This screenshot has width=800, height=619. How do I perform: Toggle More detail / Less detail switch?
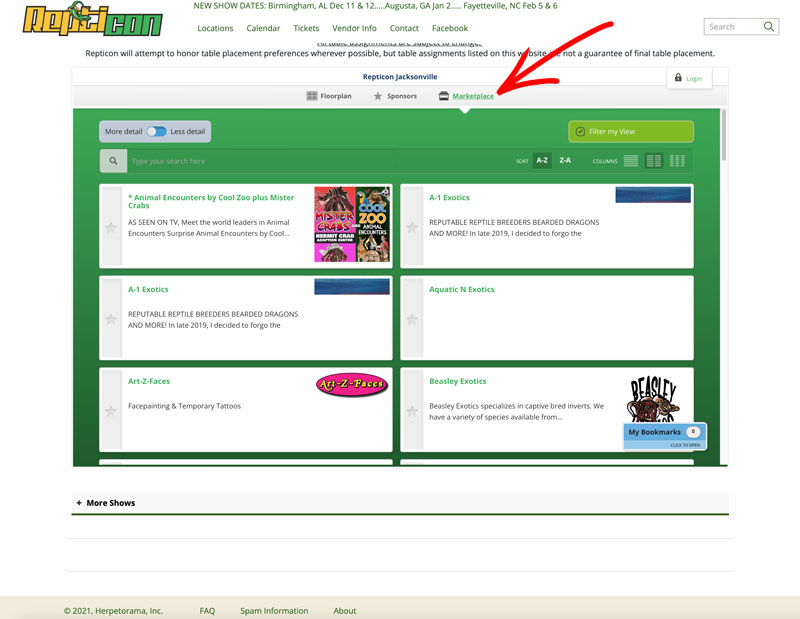pos(156,131)
